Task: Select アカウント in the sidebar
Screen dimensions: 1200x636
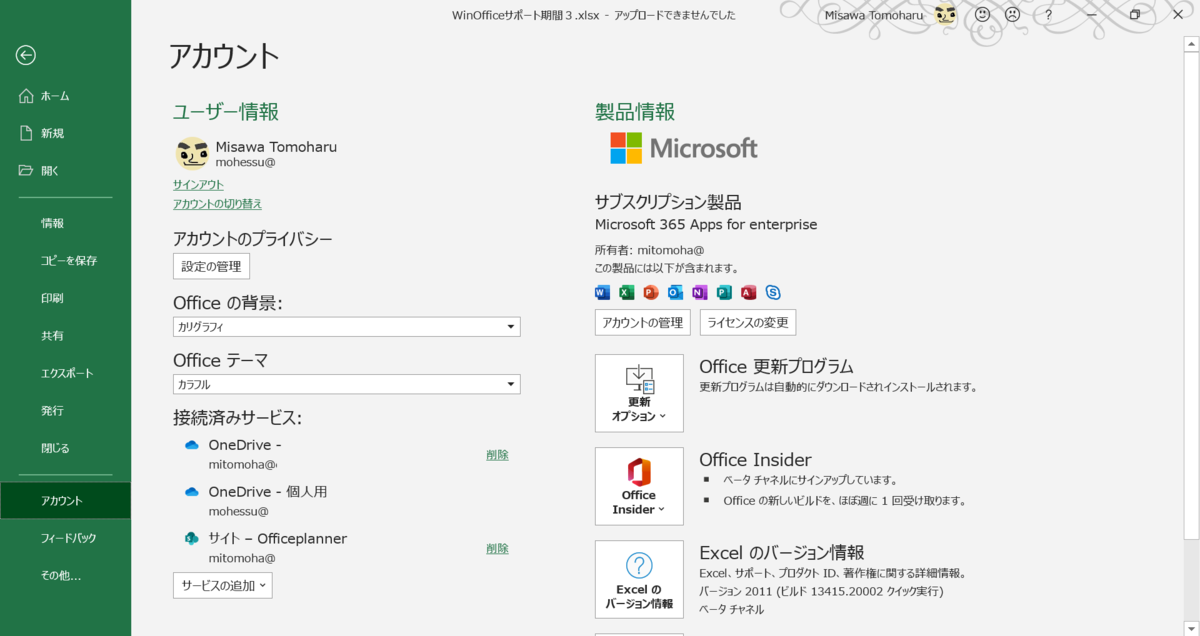Action: click(x=65, y=501)
